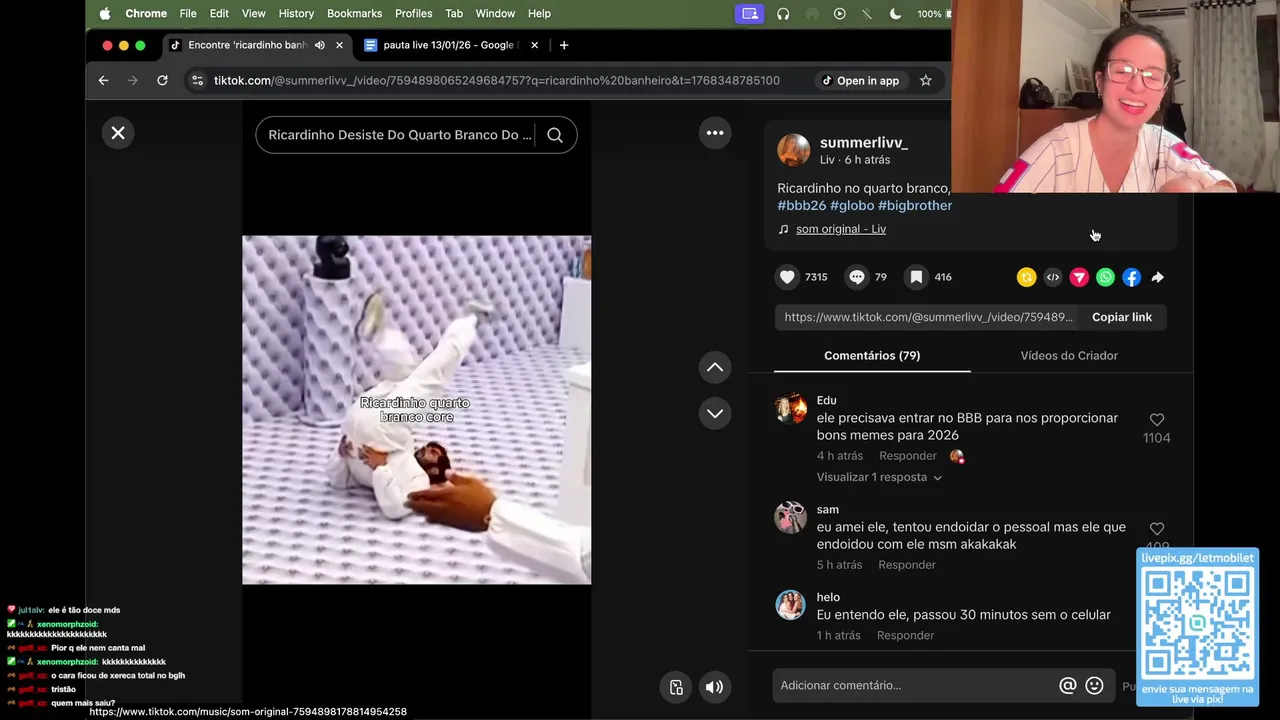
Task: Click the site info icon in address bar
Action: point(197,80)
